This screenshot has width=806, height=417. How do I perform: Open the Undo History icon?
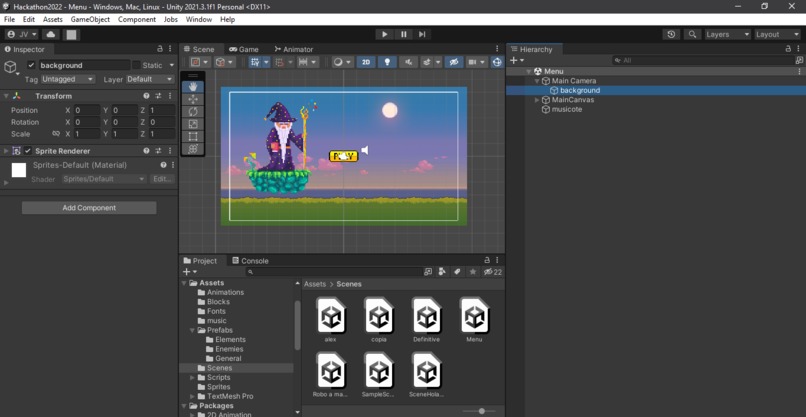(671, 34)
